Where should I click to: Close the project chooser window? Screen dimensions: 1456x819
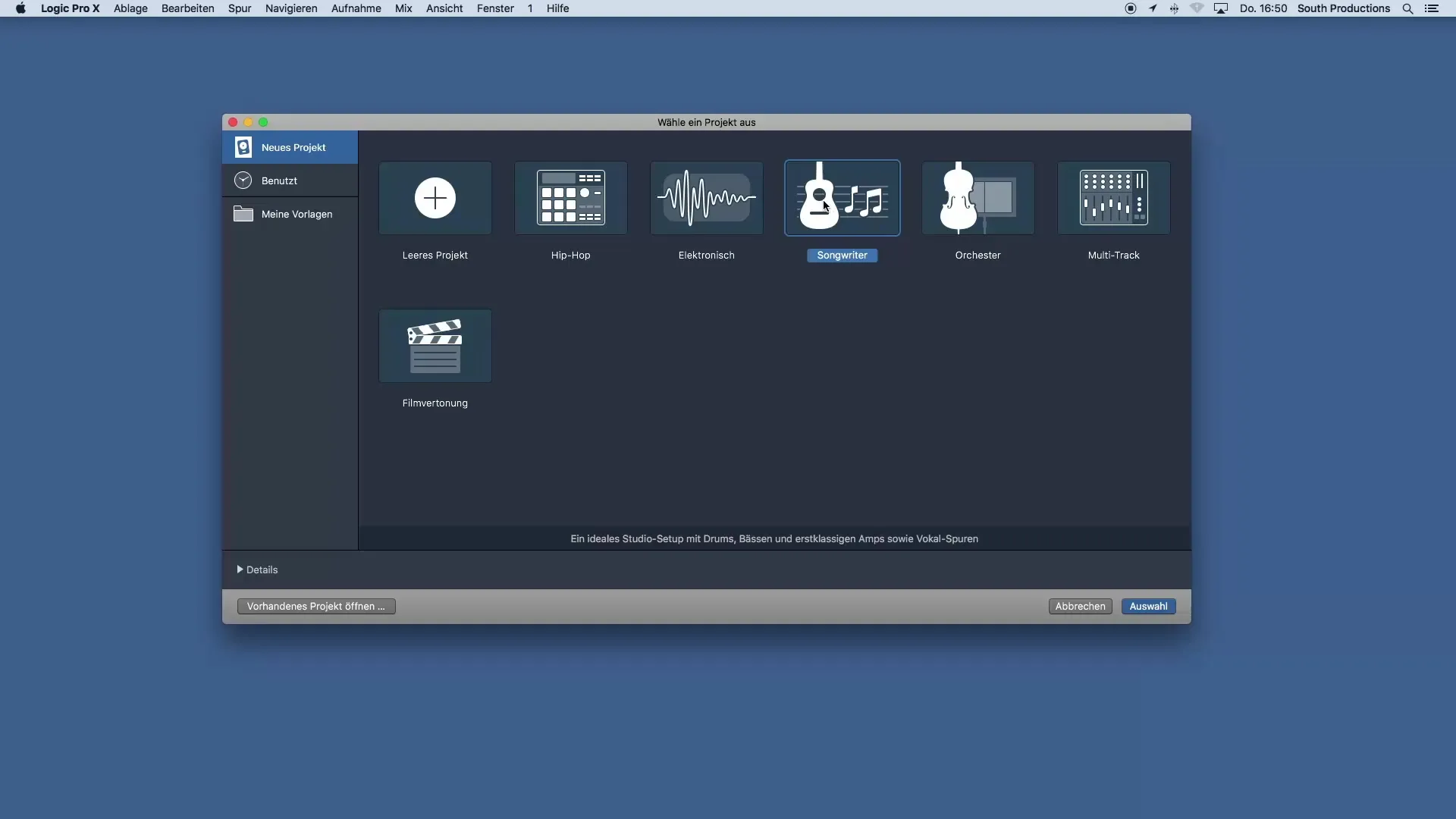234,122
